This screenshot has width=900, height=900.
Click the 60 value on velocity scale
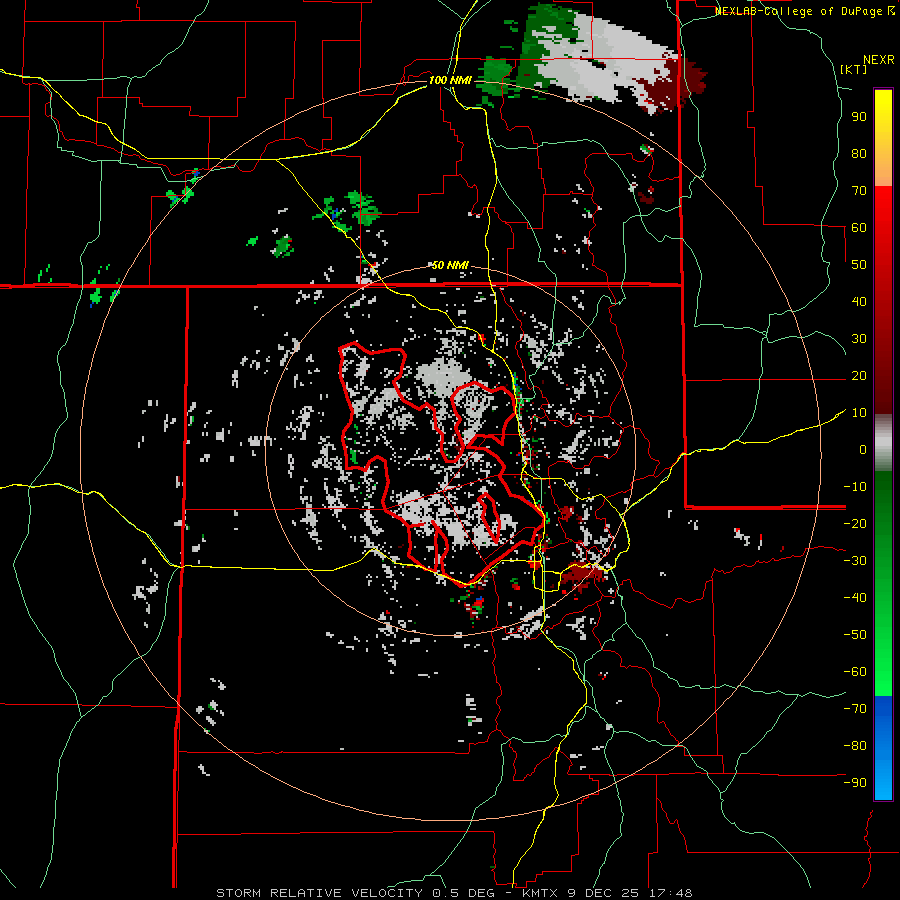click(858, 227)
